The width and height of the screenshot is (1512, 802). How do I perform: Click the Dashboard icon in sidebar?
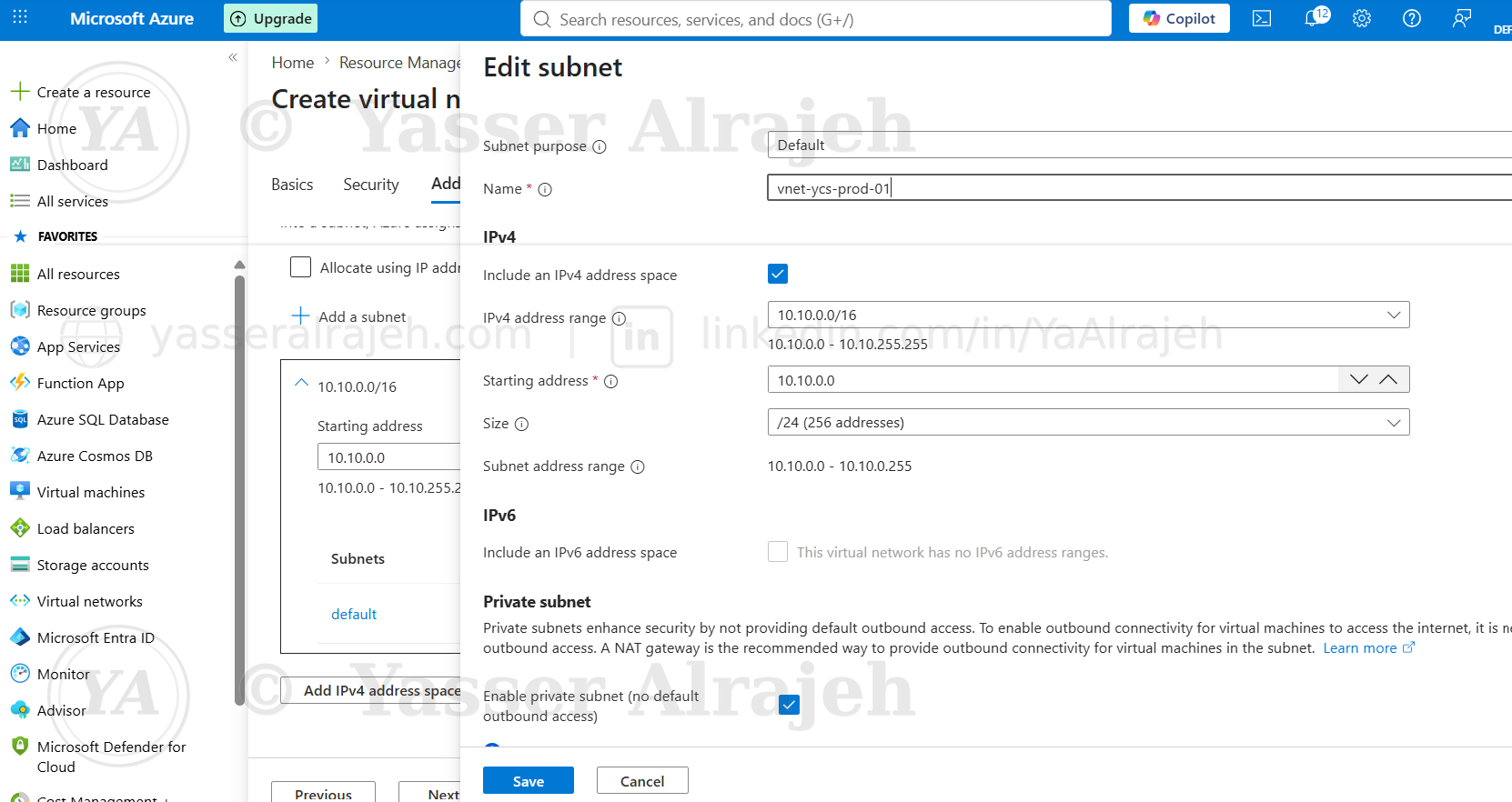[x=20, y=165]
